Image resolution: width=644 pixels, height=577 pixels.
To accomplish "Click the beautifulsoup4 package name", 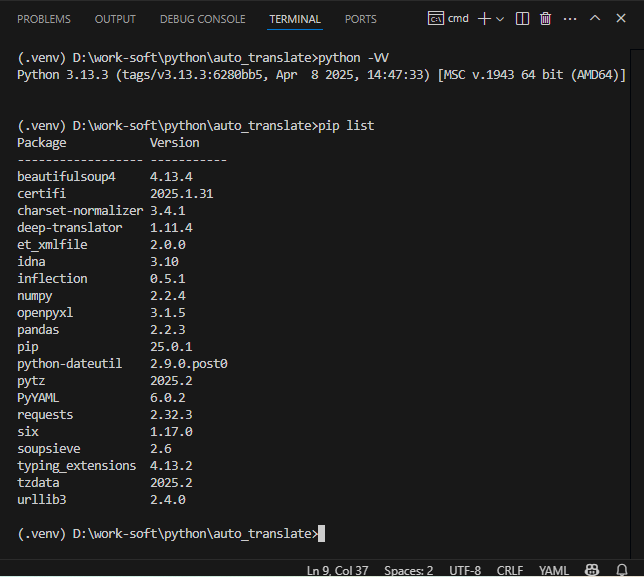I will tap(66, 177).
